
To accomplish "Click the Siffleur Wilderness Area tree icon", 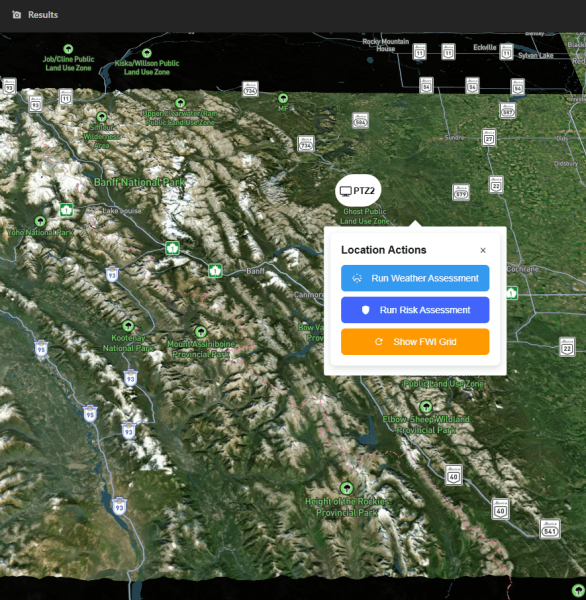I will pyautogui.click(x=101, y=117).
